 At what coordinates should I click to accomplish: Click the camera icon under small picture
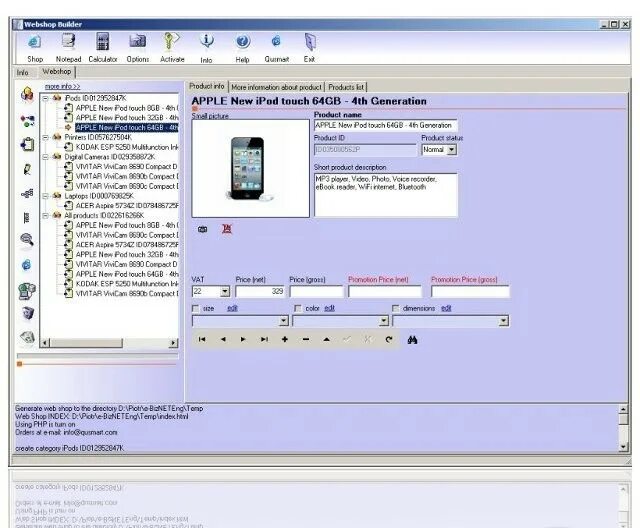point(202,229)
